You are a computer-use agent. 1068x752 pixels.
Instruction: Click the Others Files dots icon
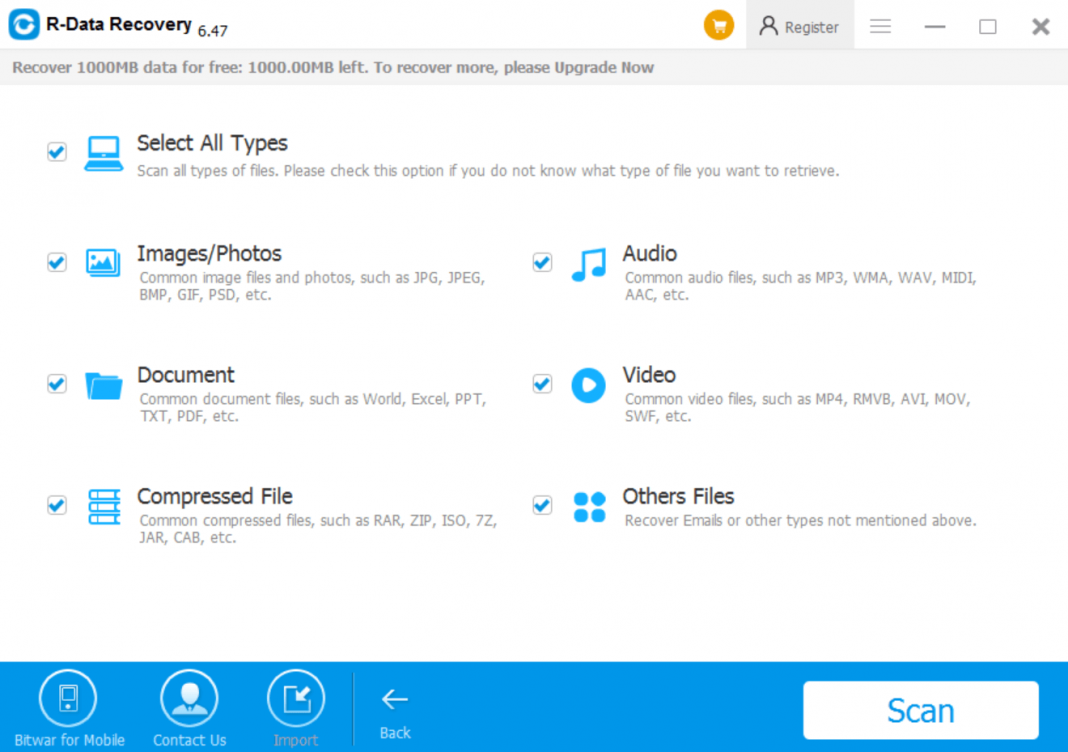(x=588, y=507)
